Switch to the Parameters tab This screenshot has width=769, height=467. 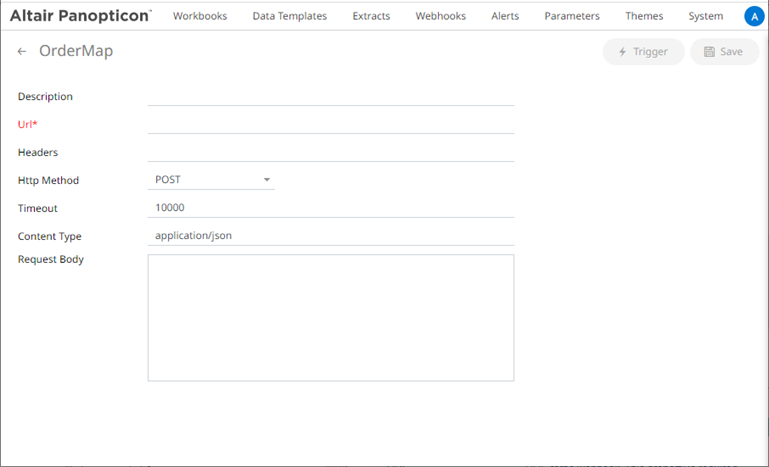click(x=572, y=16)
